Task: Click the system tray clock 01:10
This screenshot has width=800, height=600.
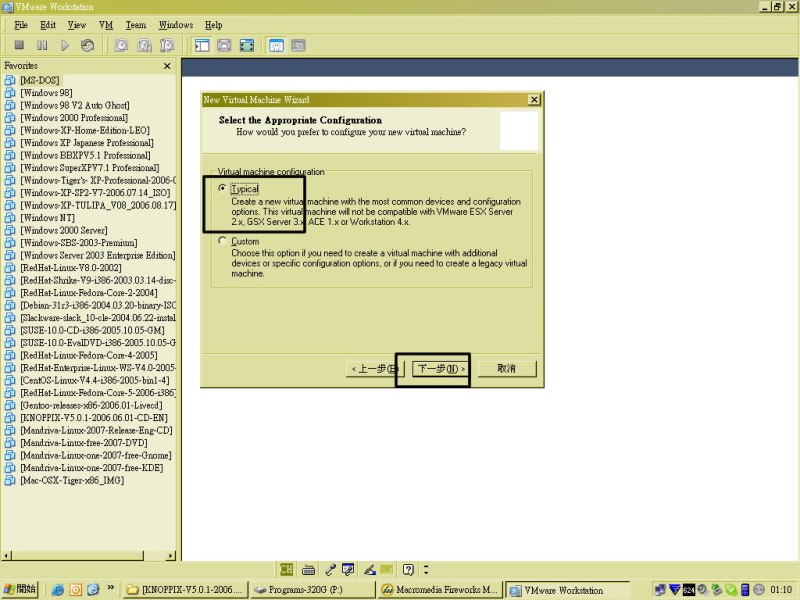Action: tap(781, 590)
